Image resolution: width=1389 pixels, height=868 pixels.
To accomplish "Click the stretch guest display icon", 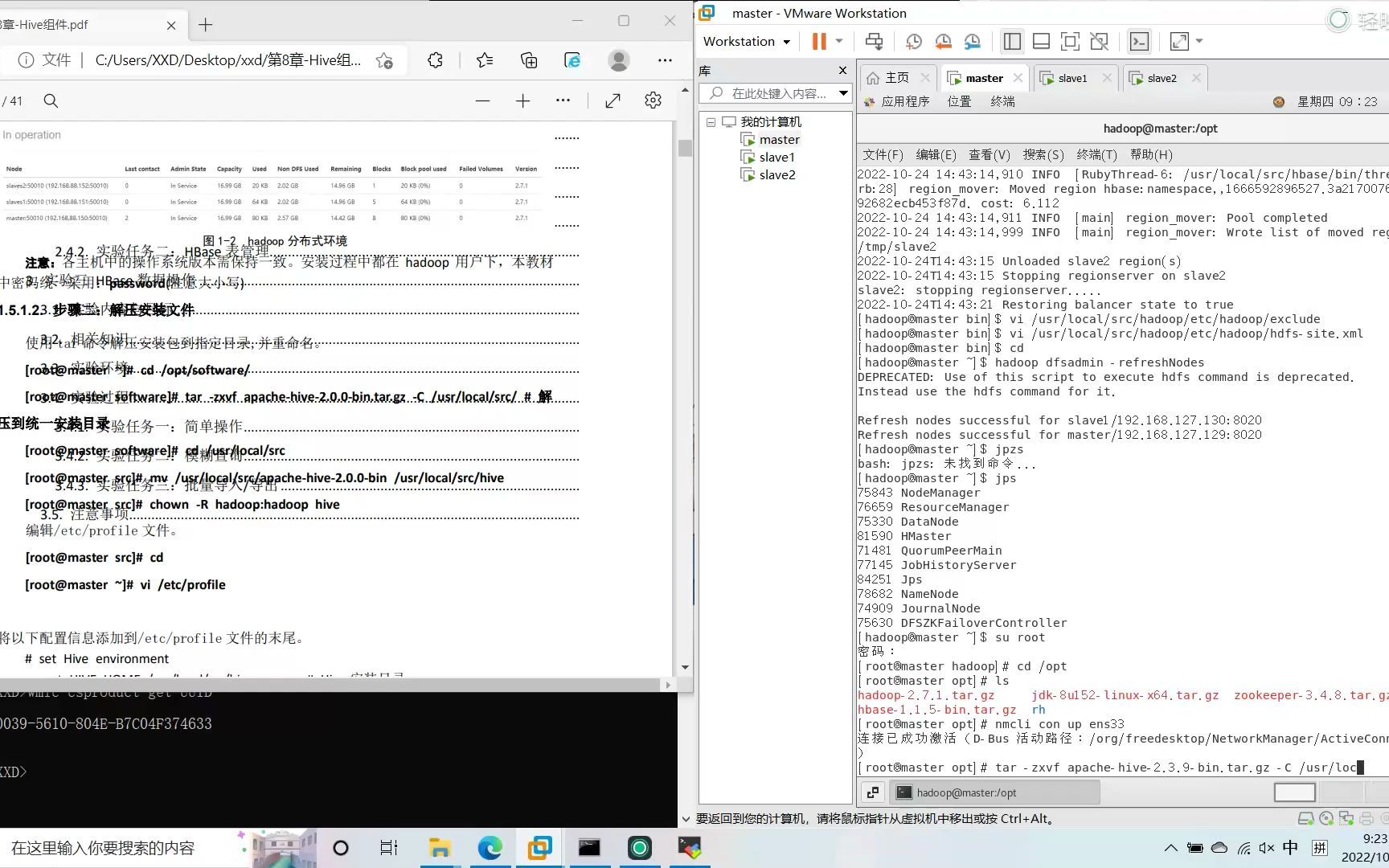I will pos(1179,41).
